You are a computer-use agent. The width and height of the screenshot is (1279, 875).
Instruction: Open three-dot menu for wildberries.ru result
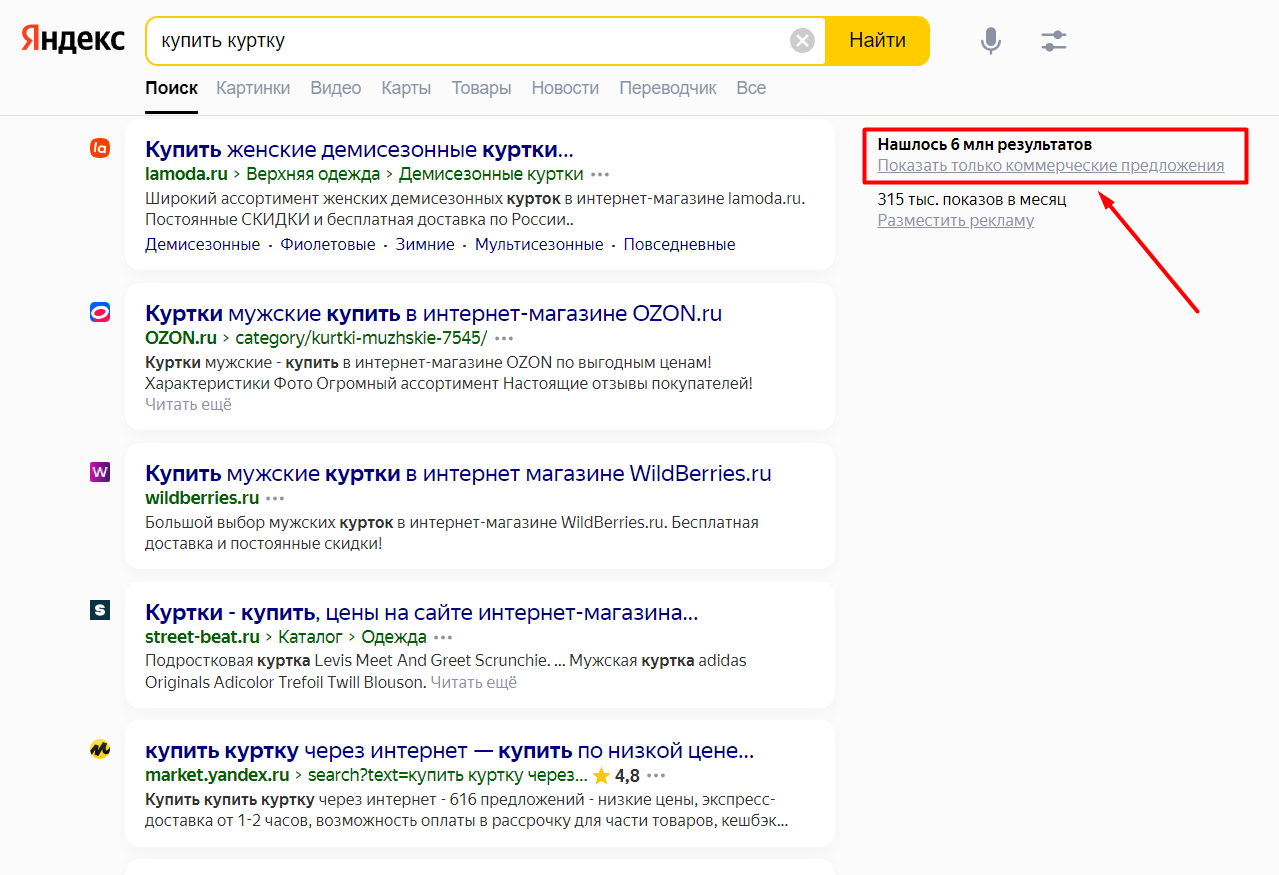point(275,499)
